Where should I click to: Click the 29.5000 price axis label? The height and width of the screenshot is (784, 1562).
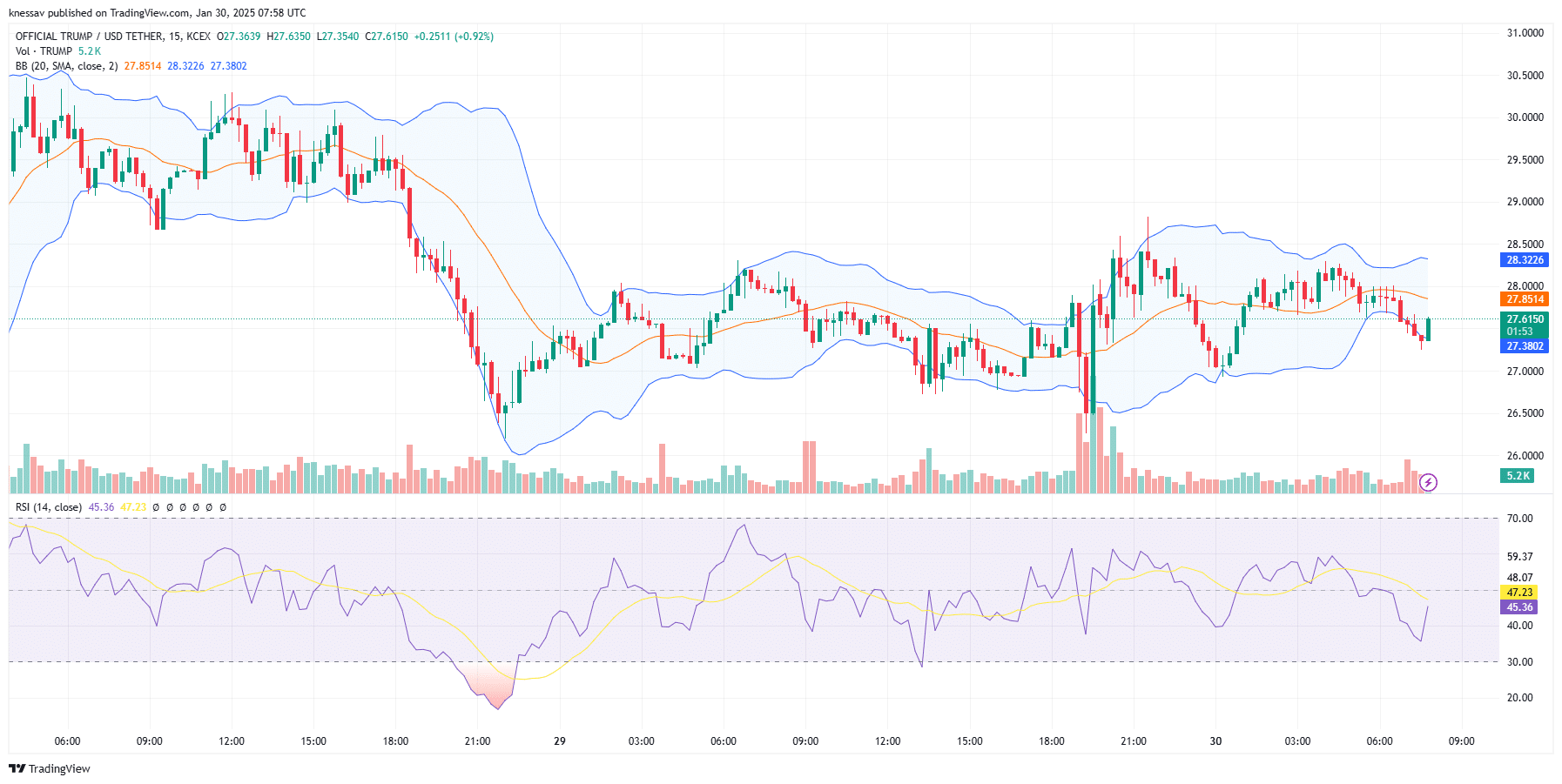pos(1525,160)
